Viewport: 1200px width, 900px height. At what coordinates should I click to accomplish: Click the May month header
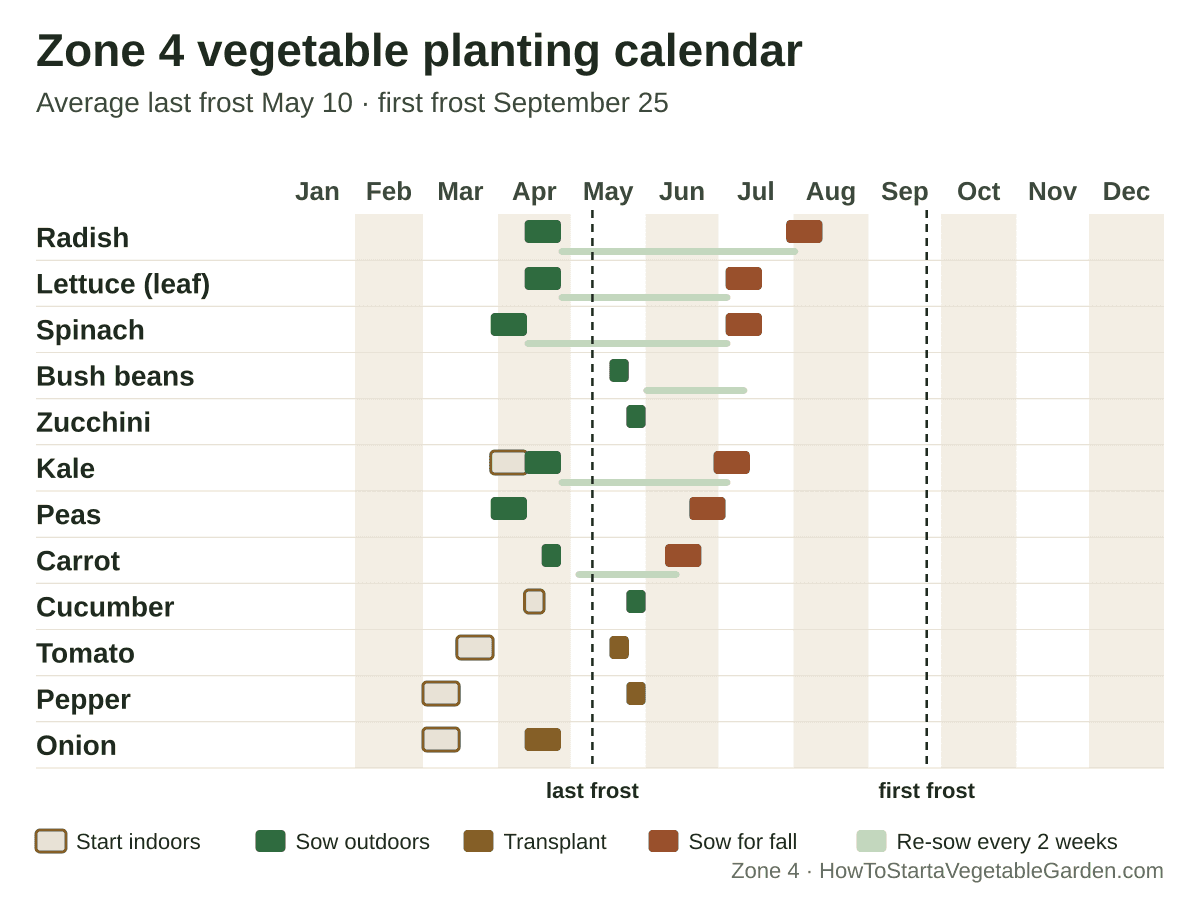pyautogui.click(x=608, y=191)
